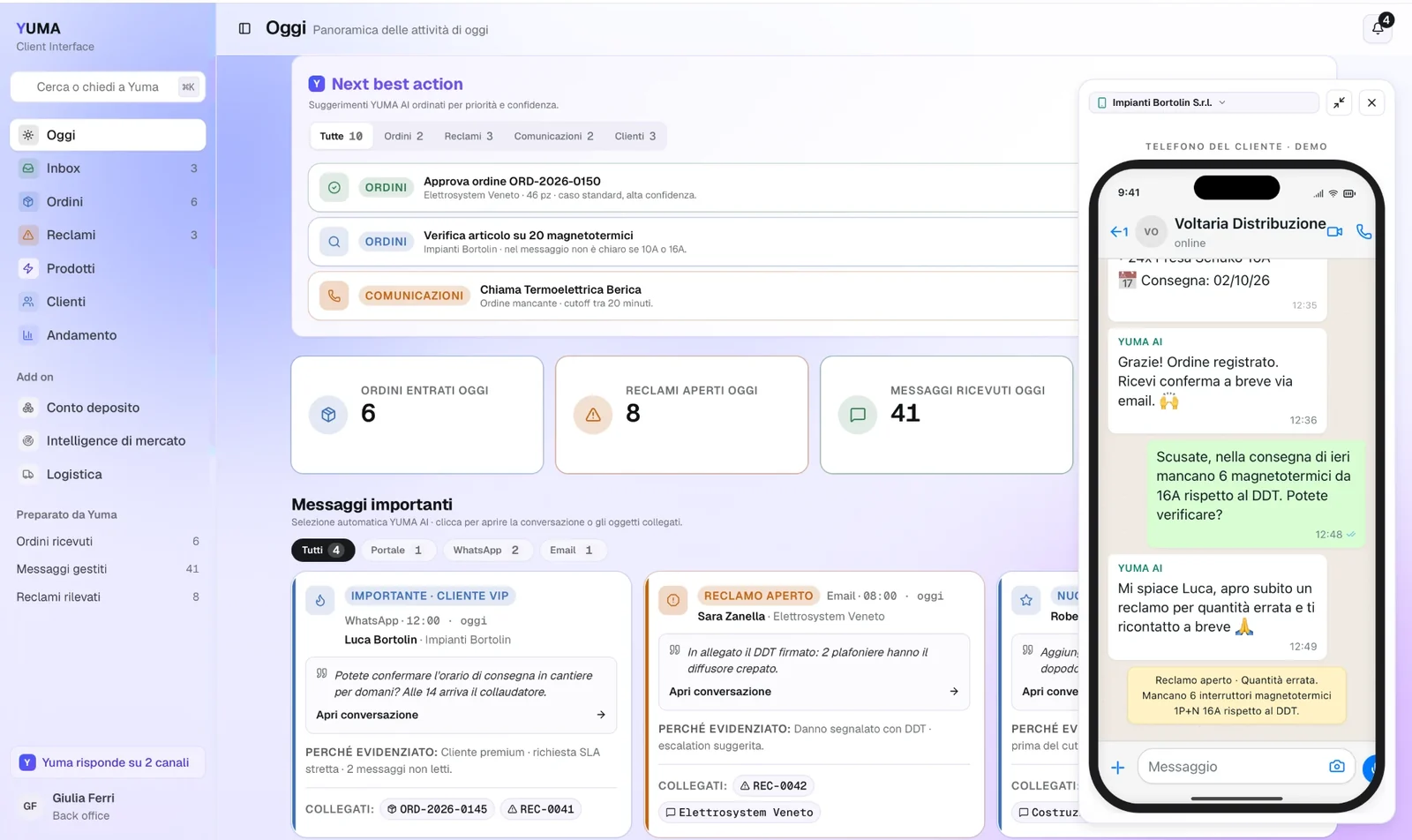This screenshot has height=840, width=1412.
Task: Select the Clienti 3 filter tab
Action: 635,136
